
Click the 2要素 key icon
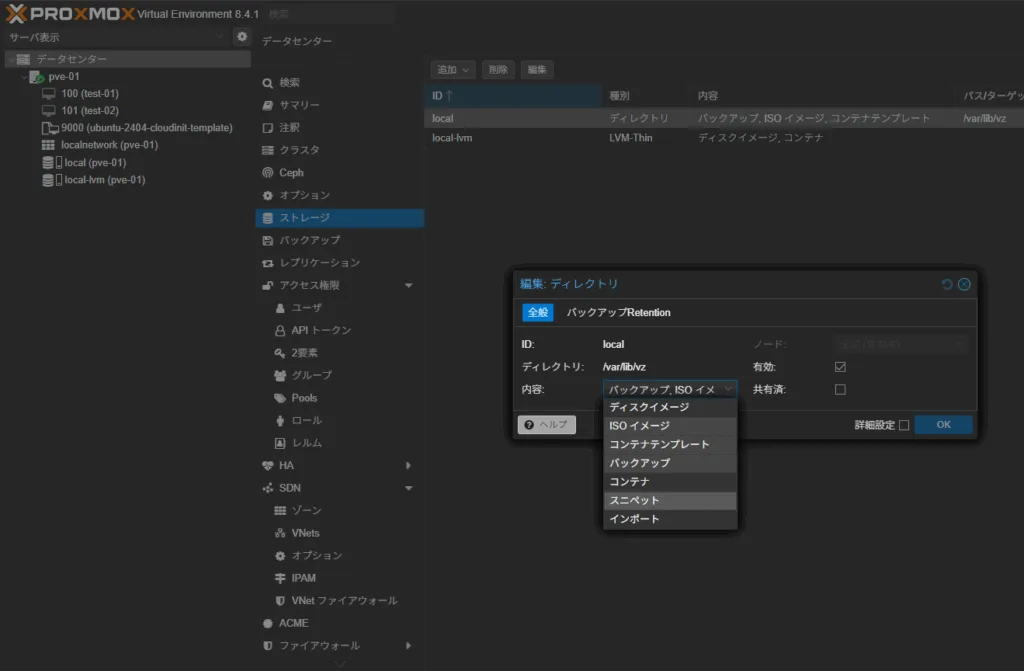tap(280, 353)
